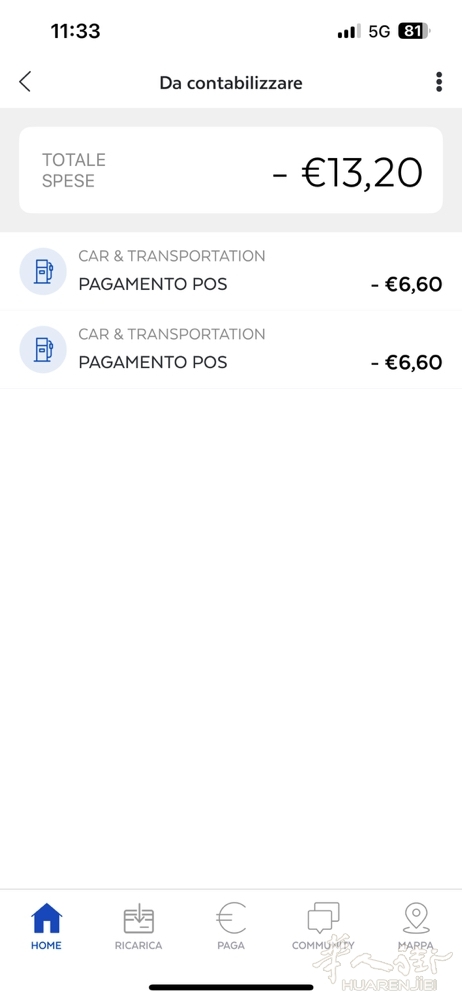
Task: Tap the back arrow icon
Action: pyautogui.click(x=25, y=82)
